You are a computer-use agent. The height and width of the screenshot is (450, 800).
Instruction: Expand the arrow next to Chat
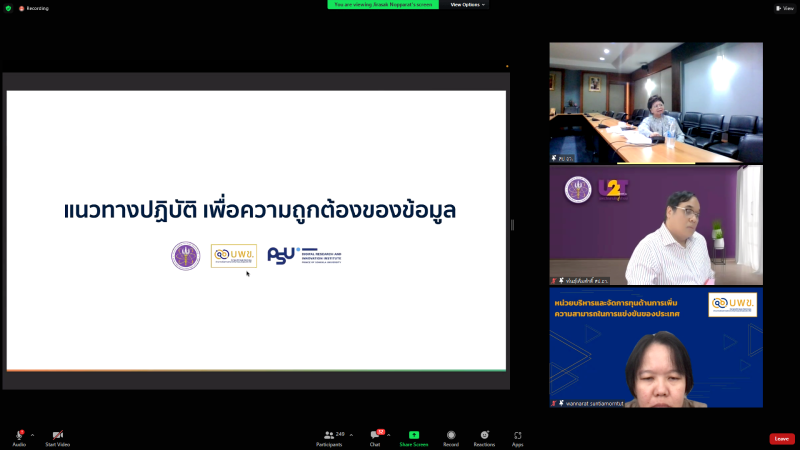389,435
